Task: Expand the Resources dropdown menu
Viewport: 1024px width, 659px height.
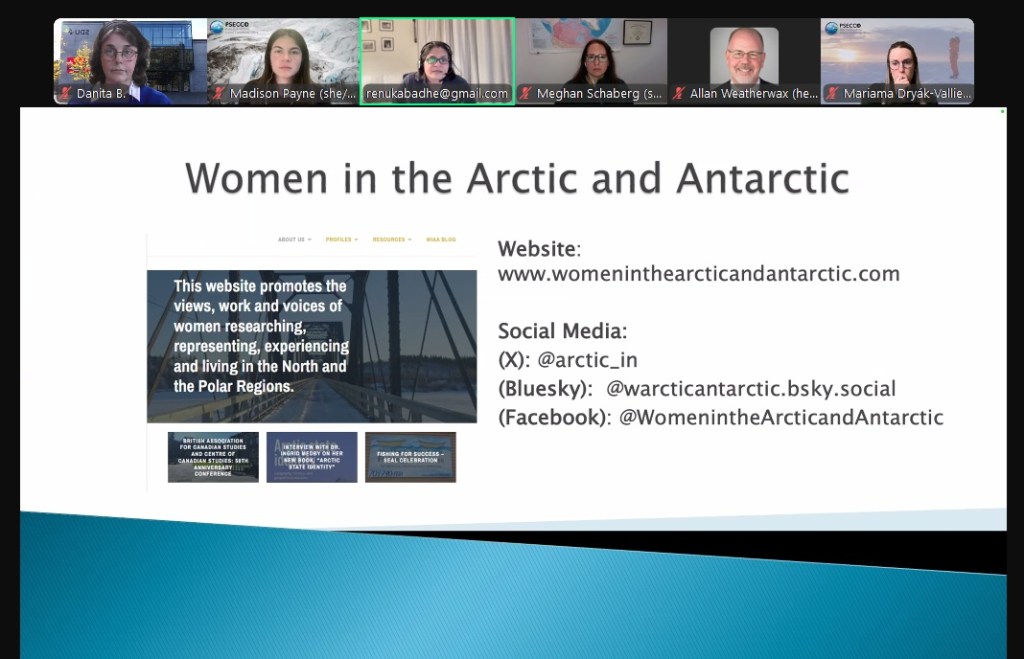Action: [x=391, y=240]
